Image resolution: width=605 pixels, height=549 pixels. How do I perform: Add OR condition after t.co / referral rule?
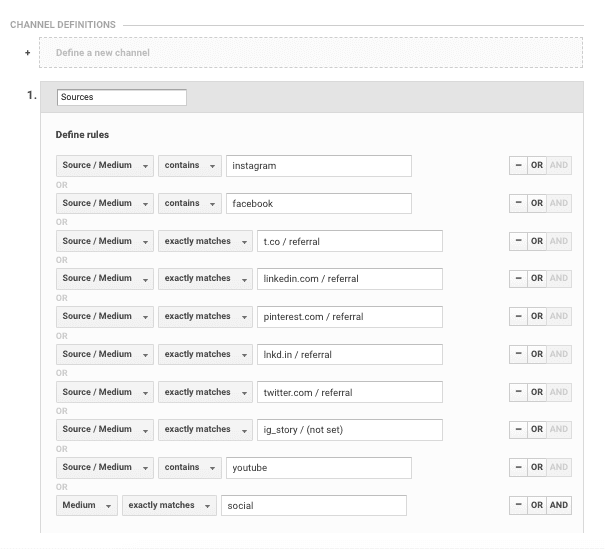[x=537, y=241]
